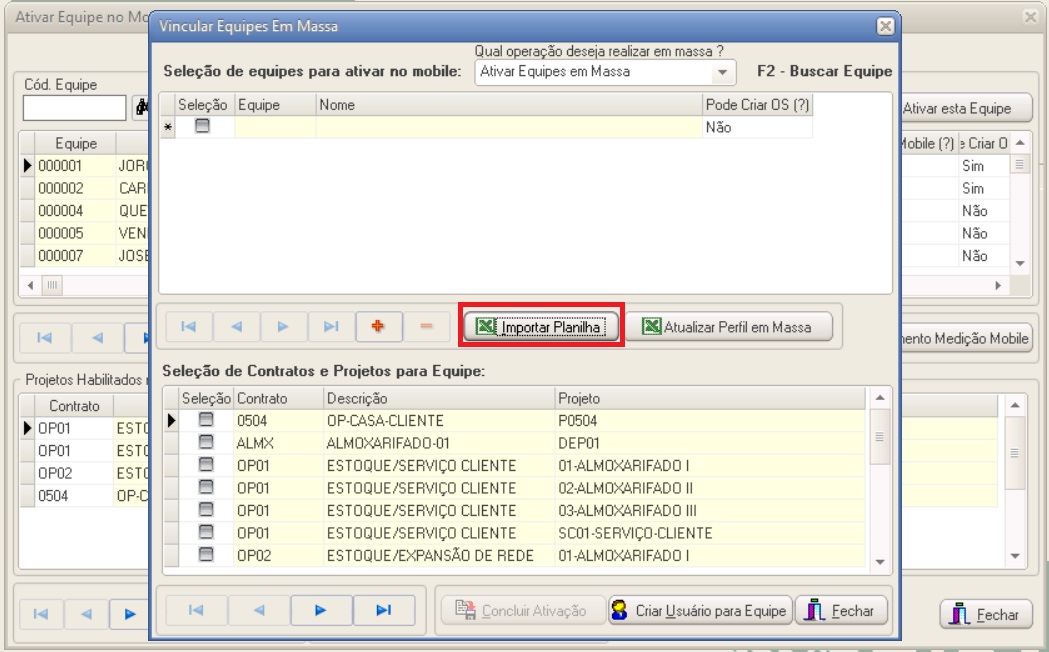Check the selection box for contract 0504
The image size is (1049, 652).
pyautogui.click(x=206, y=420)
